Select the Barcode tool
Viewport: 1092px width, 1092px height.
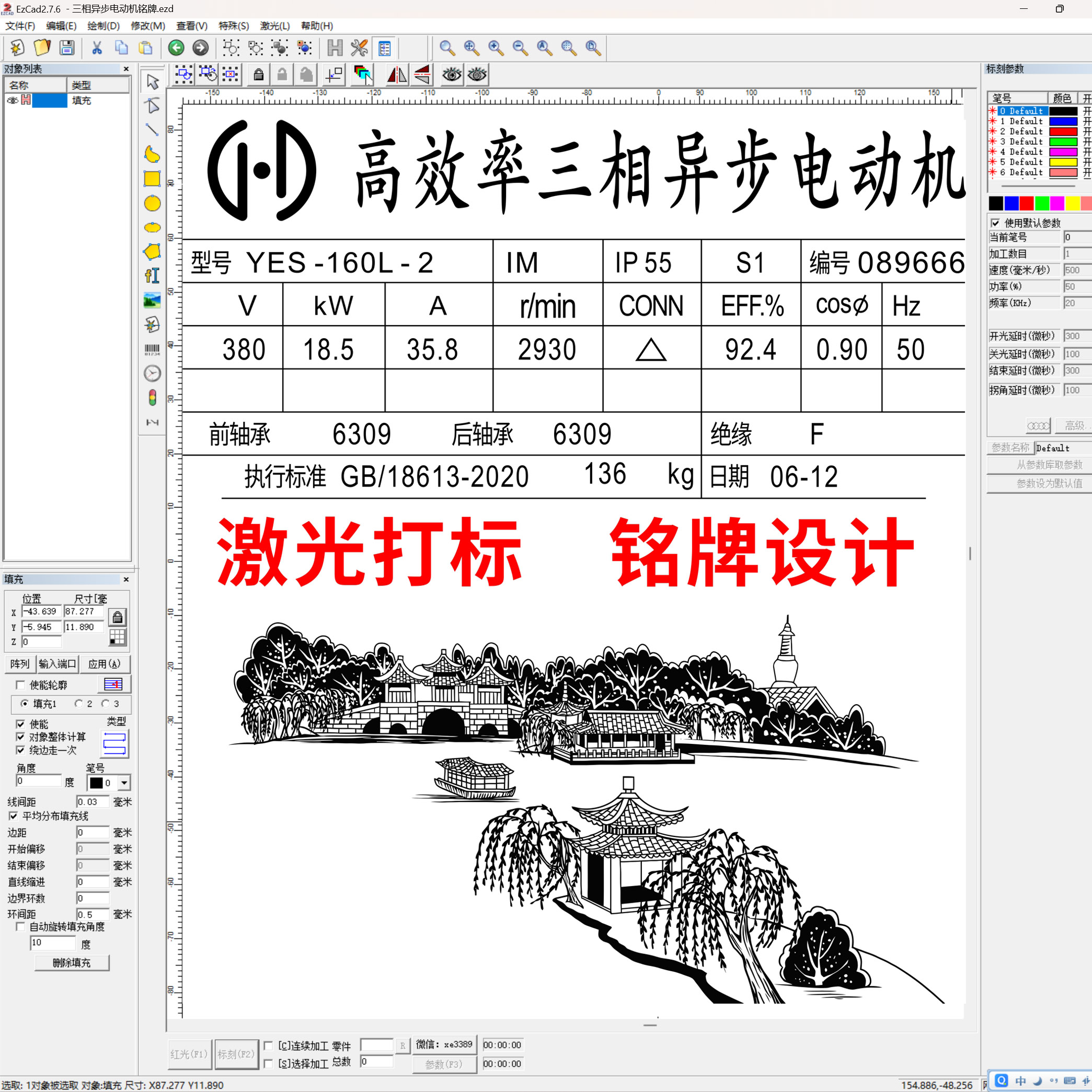[152, 349]
